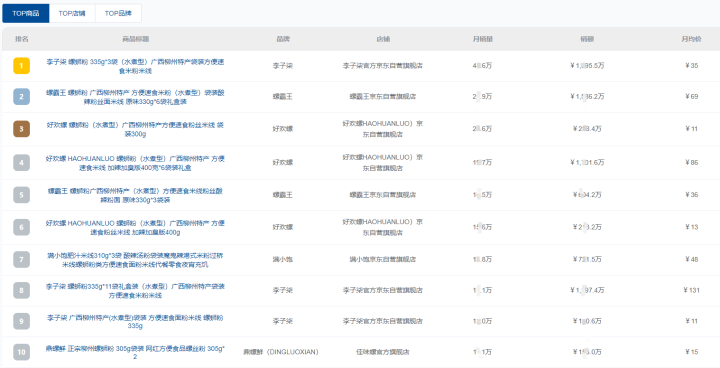Click the sales amount in rank 8 row
Viewport: 720px width, 368px height.
(587, 290)
